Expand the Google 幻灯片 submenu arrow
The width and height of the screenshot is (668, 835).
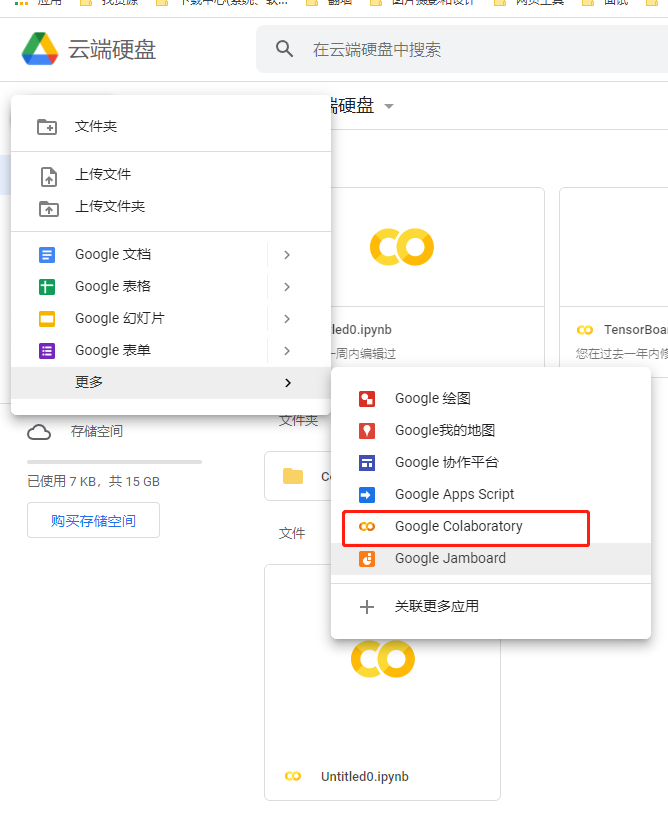click(287, 319)
